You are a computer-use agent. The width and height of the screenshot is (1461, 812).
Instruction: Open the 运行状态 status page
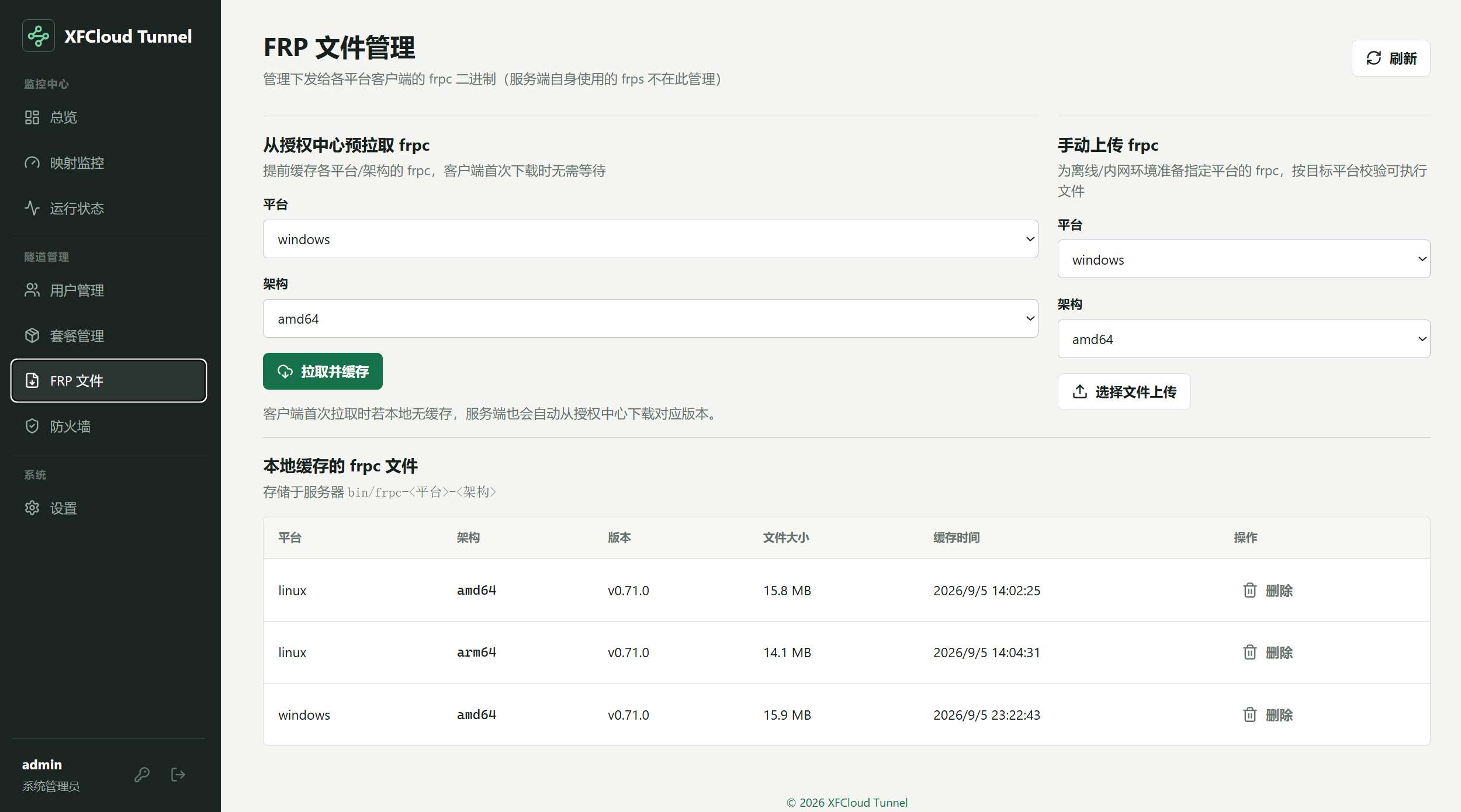109,209
